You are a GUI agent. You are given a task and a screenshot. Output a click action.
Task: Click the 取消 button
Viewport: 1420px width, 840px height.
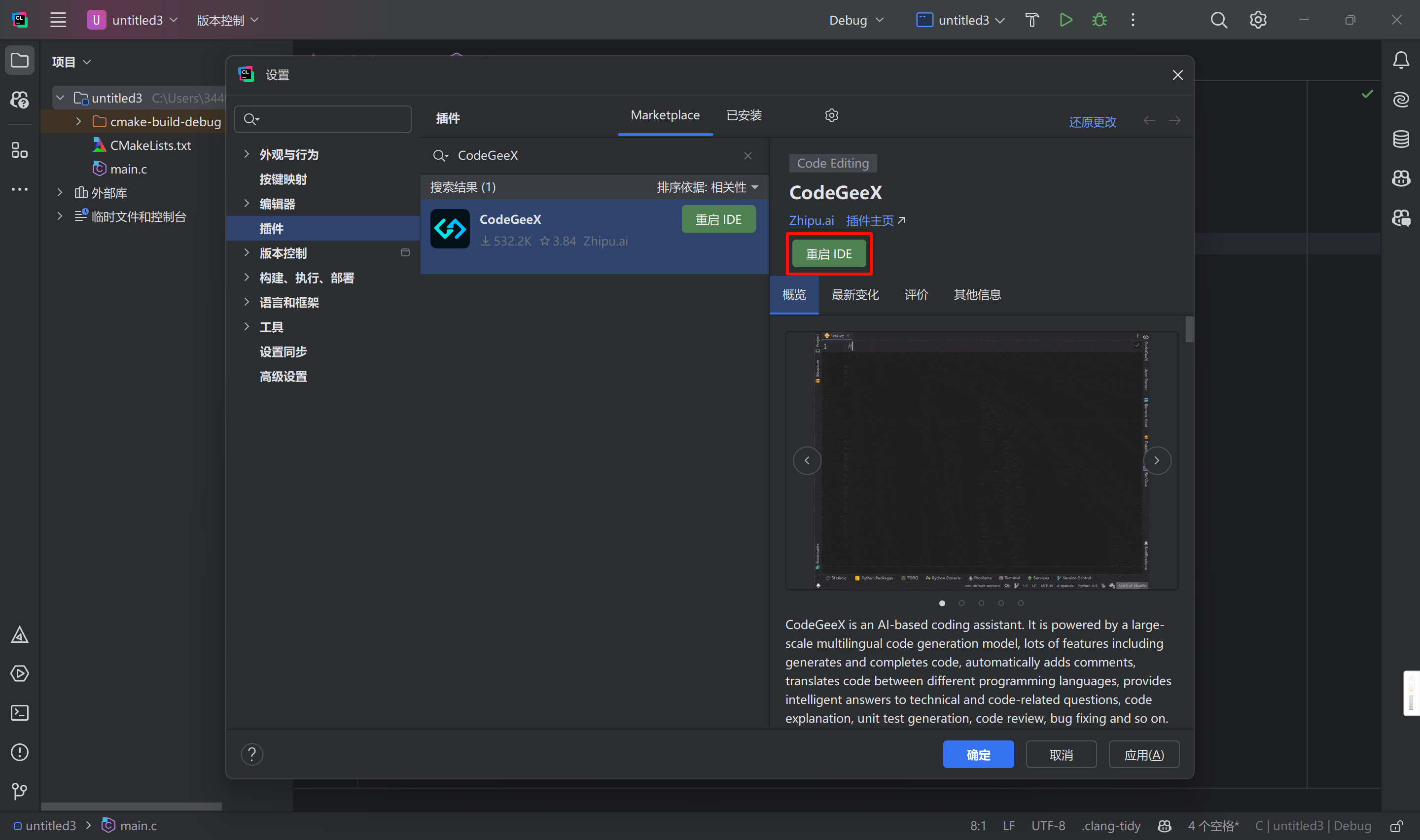1061,755
